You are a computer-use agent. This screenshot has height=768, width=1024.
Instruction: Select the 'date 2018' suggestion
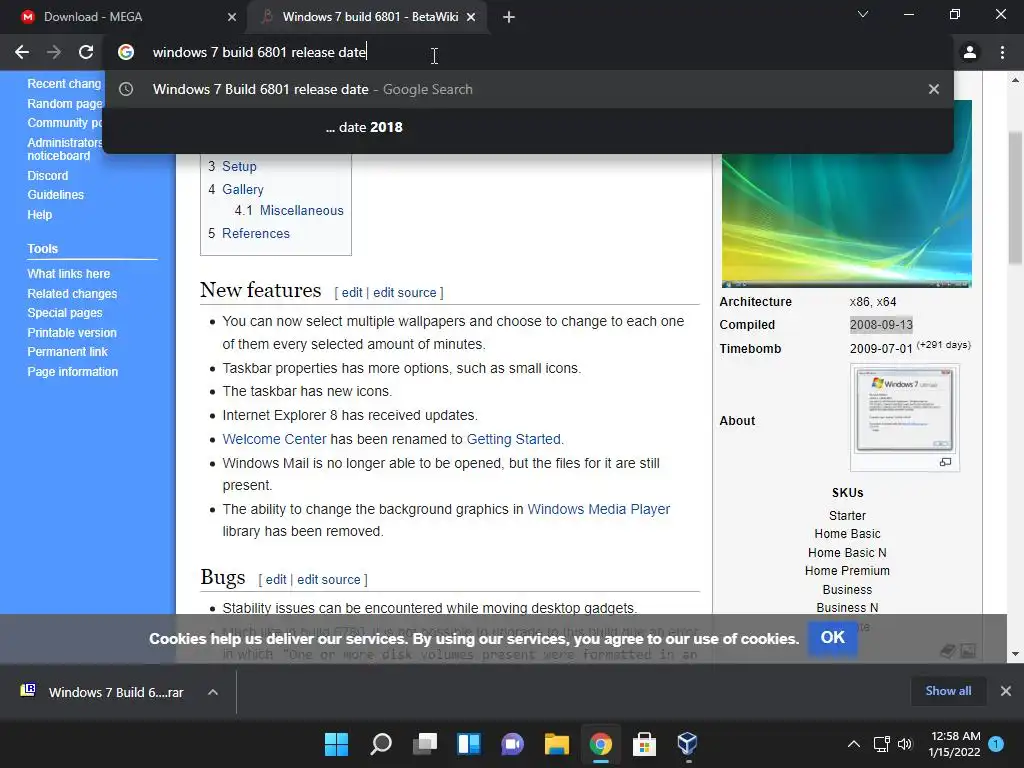[528, 127]
